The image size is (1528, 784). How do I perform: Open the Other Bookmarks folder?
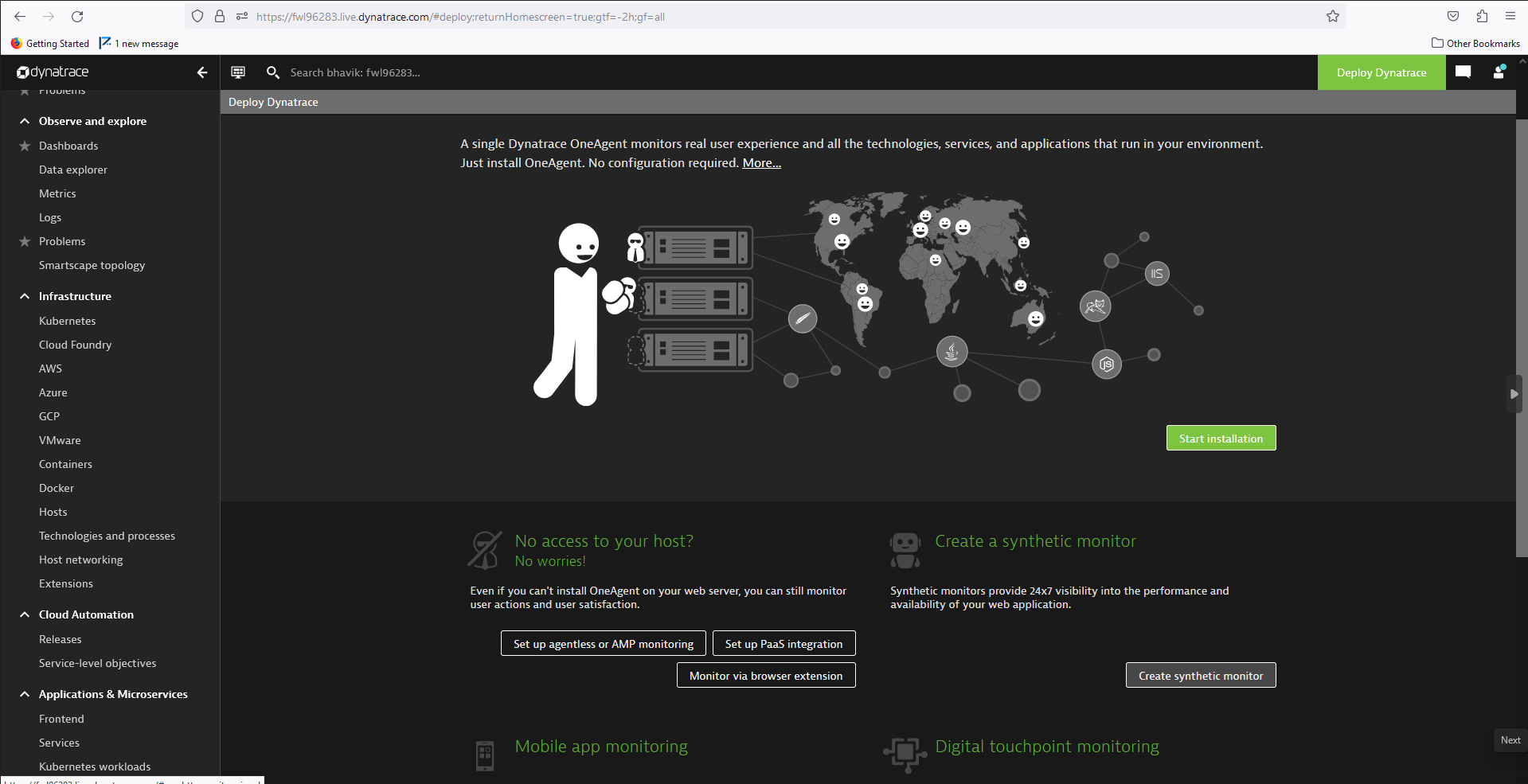(x=1475, y=44)
